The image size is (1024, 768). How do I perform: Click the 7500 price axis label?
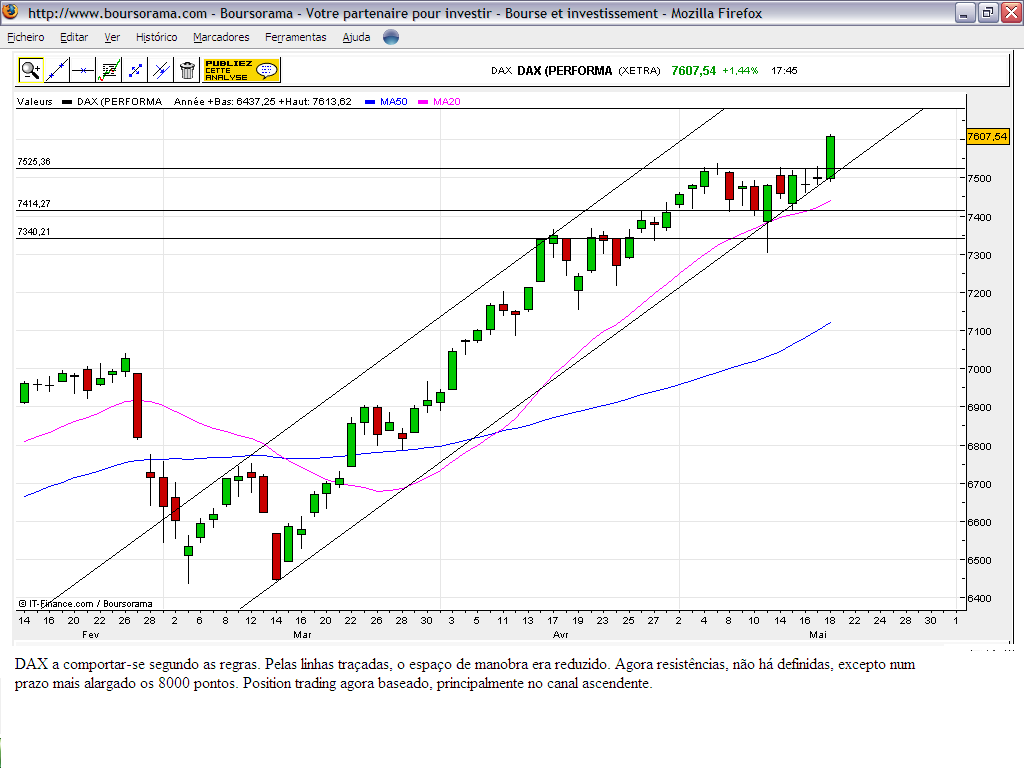tap(980, 178)
